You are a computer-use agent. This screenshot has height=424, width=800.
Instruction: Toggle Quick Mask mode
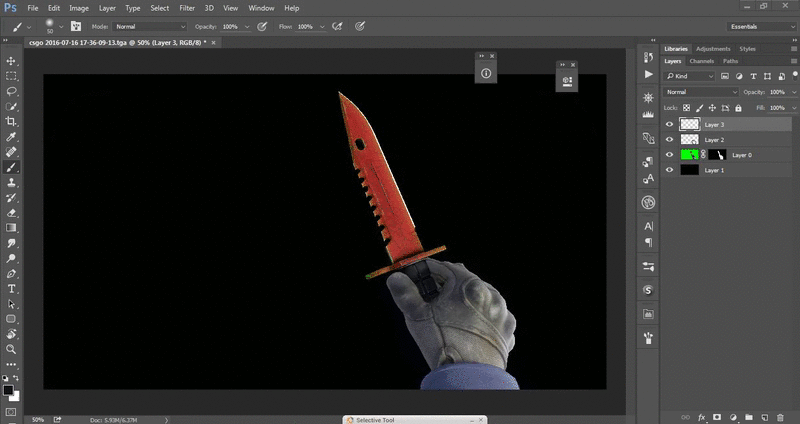[x=11, y=412]
